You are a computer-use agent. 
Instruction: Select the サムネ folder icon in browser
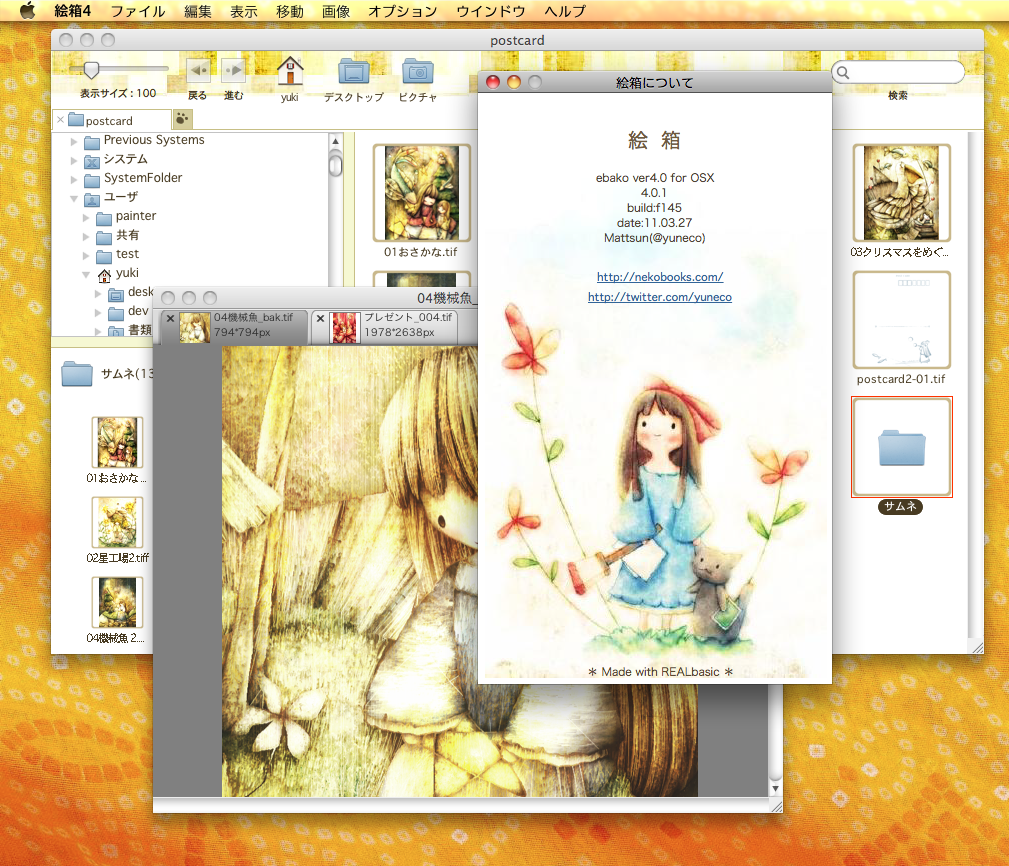[x=902, y=447]
